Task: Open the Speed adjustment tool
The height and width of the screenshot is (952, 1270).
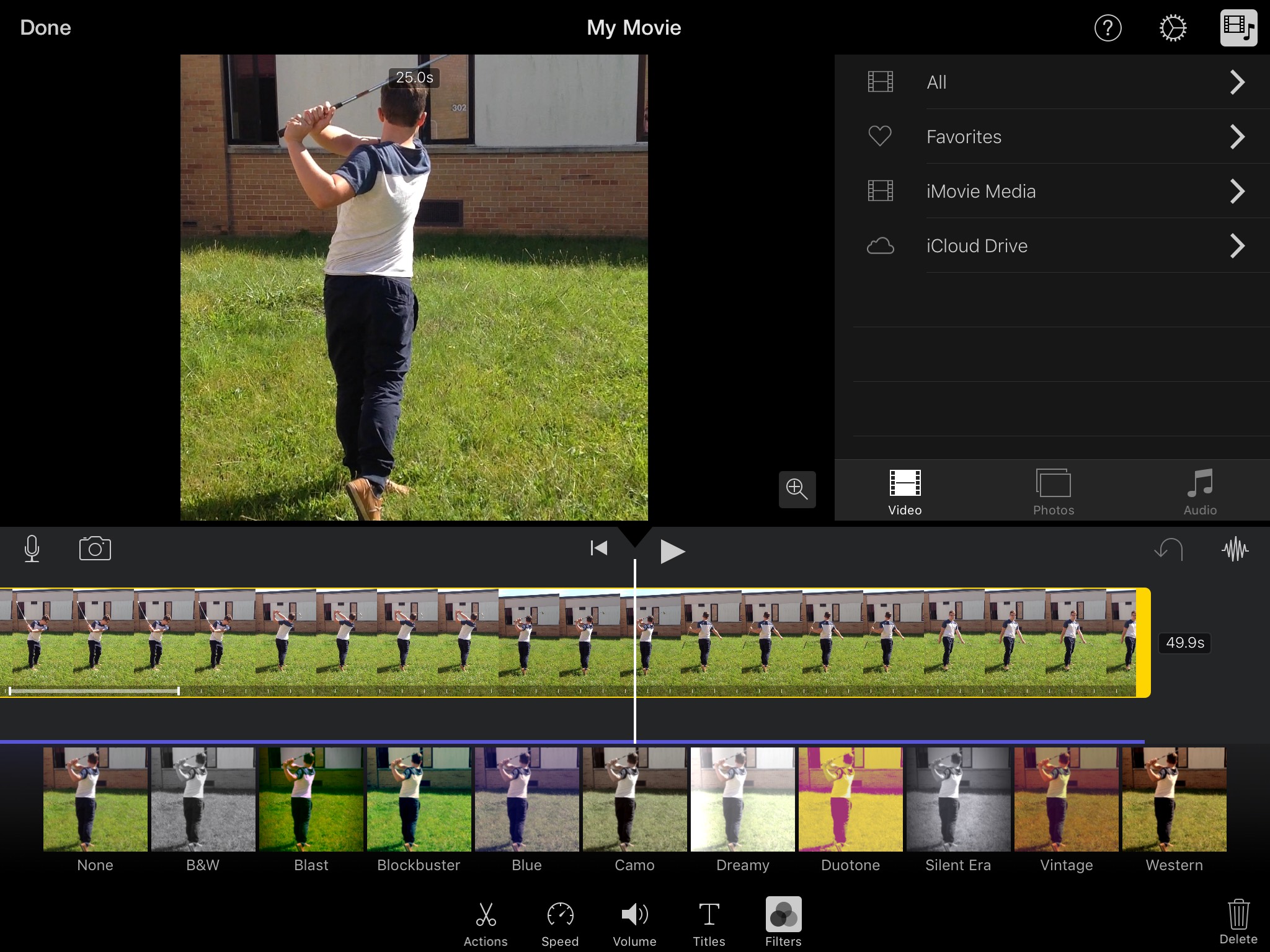Action: [560, 922]
